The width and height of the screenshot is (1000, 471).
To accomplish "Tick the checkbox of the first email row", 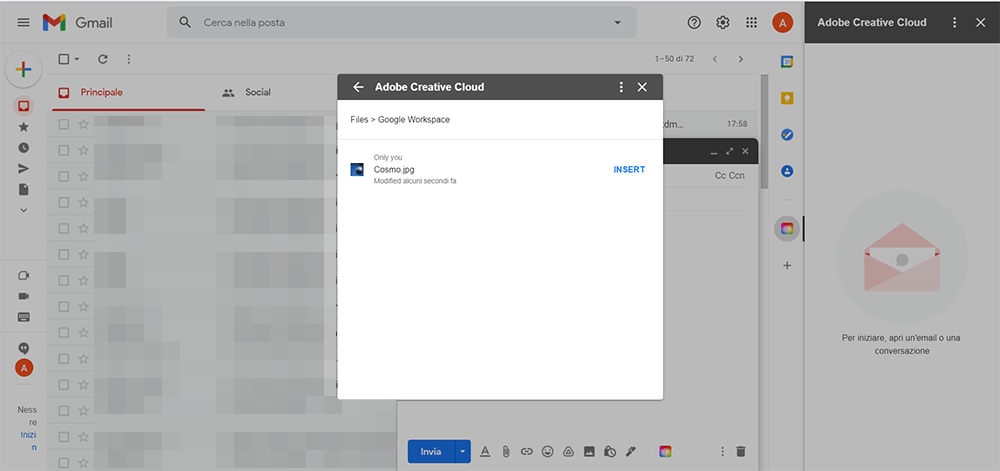I will [x=64, y=124].
